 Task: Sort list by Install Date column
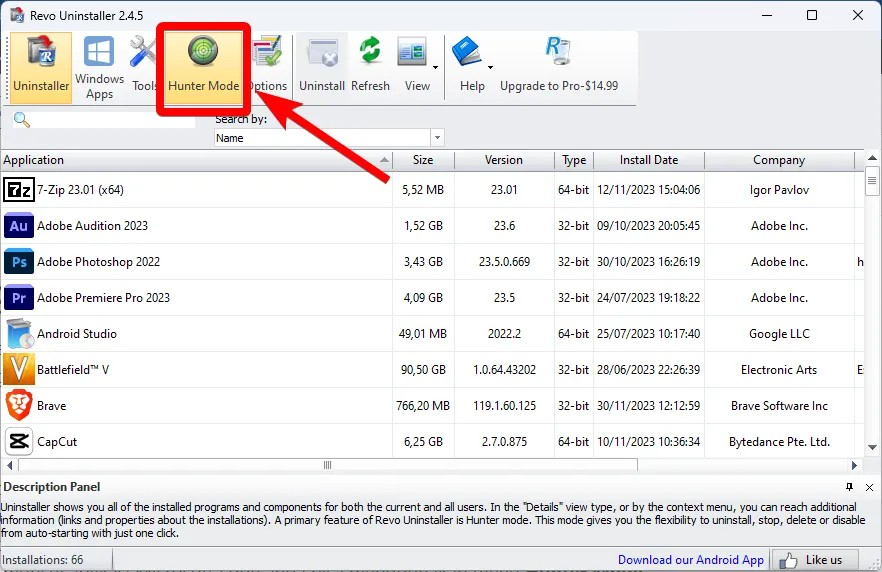tap(648, 160)
